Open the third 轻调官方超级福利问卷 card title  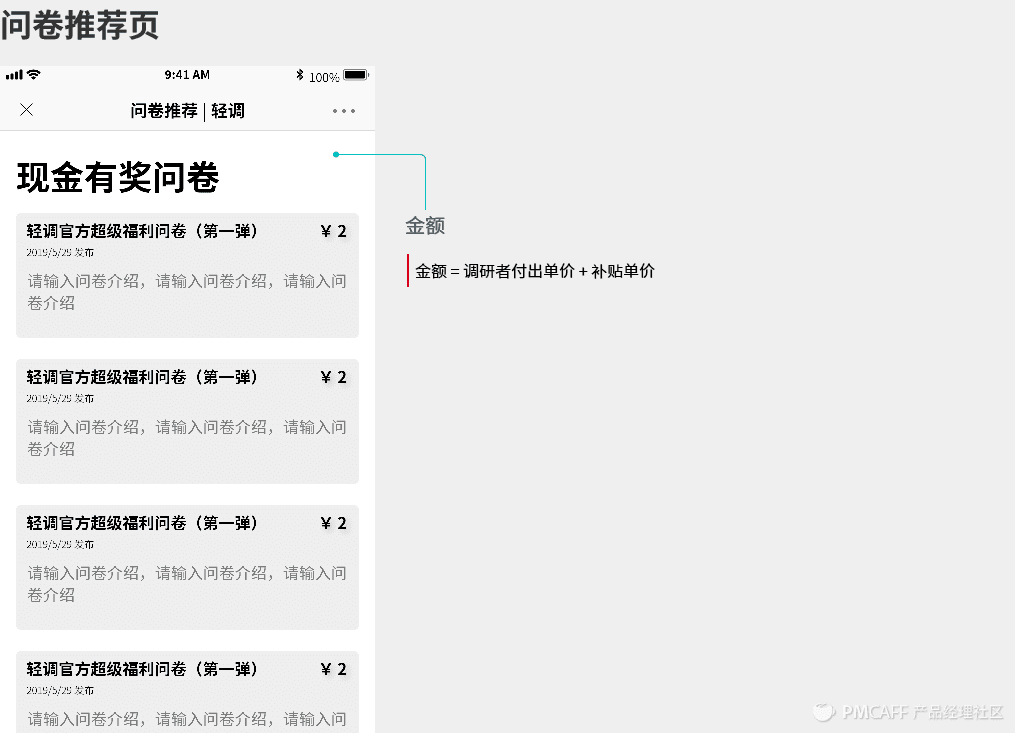142,523
